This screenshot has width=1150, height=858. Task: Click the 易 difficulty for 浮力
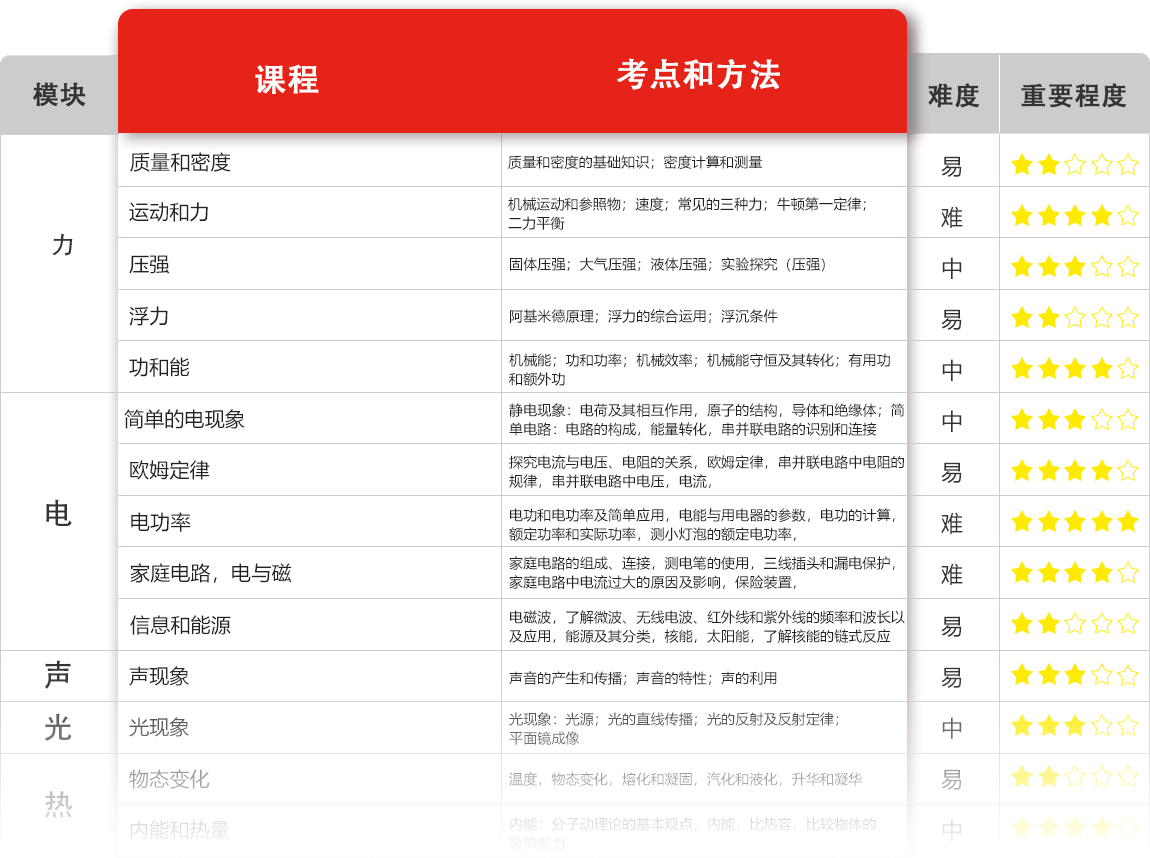(x=952, y=319)
